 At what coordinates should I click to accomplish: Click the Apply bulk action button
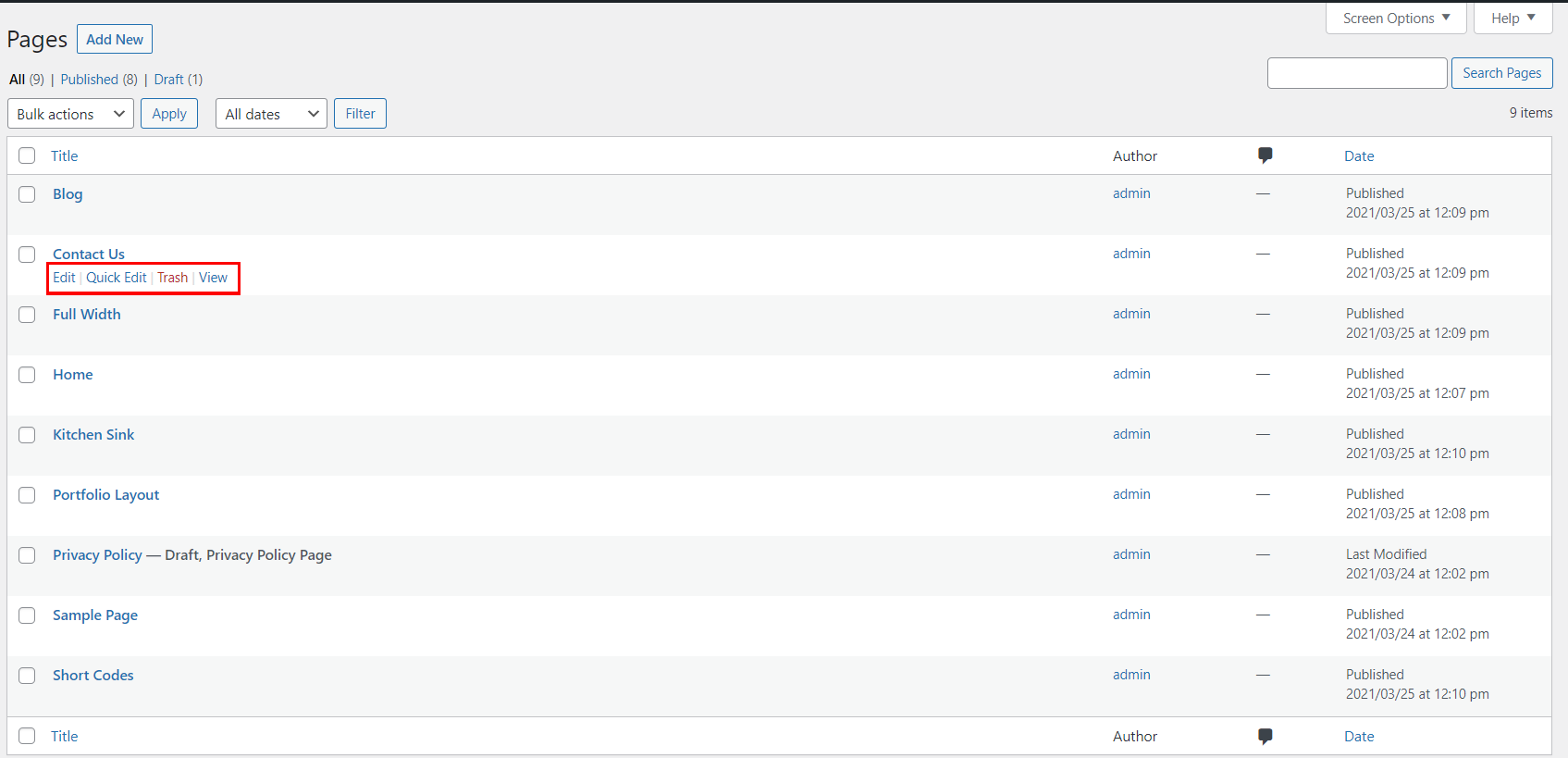click(x=169, y=114)
